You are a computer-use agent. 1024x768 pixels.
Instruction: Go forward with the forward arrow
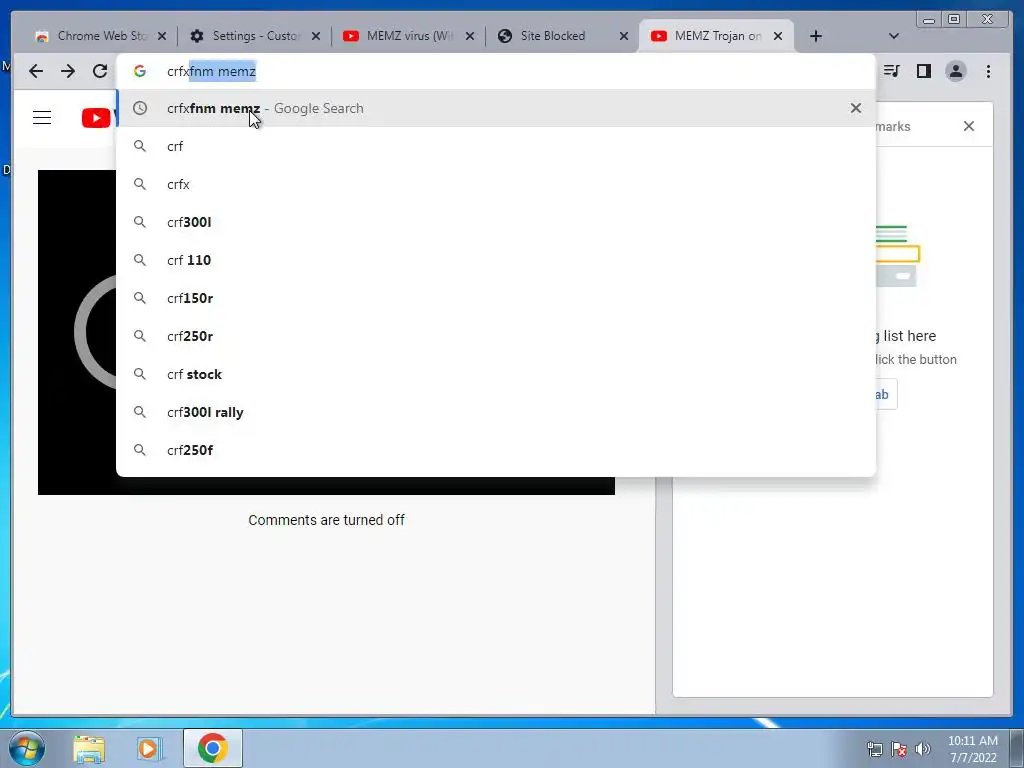[x=68, y=71]
